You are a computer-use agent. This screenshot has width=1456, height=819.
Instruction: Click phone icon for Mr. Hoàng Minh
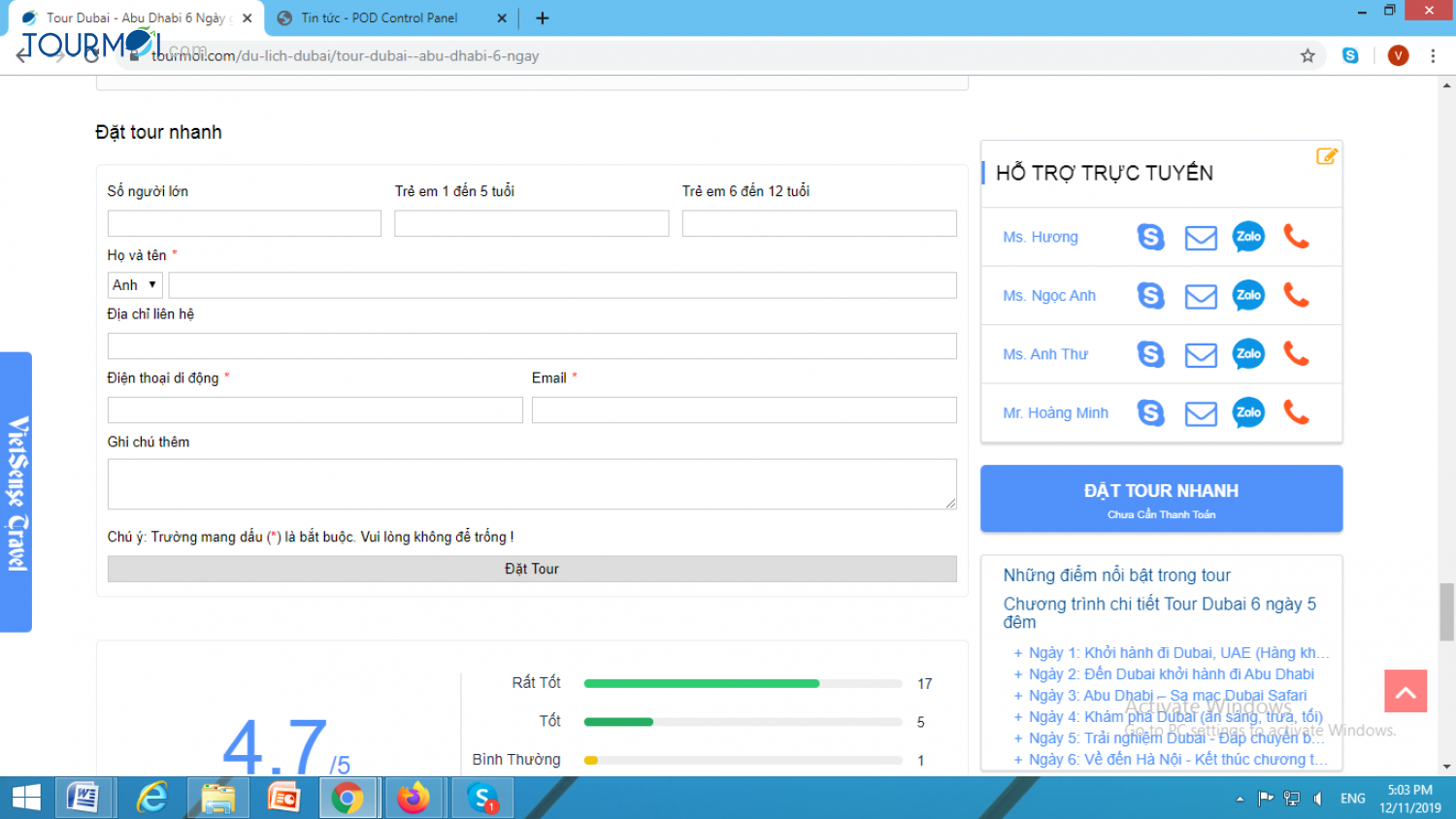pyautogui.click(x=1296, y=412)
